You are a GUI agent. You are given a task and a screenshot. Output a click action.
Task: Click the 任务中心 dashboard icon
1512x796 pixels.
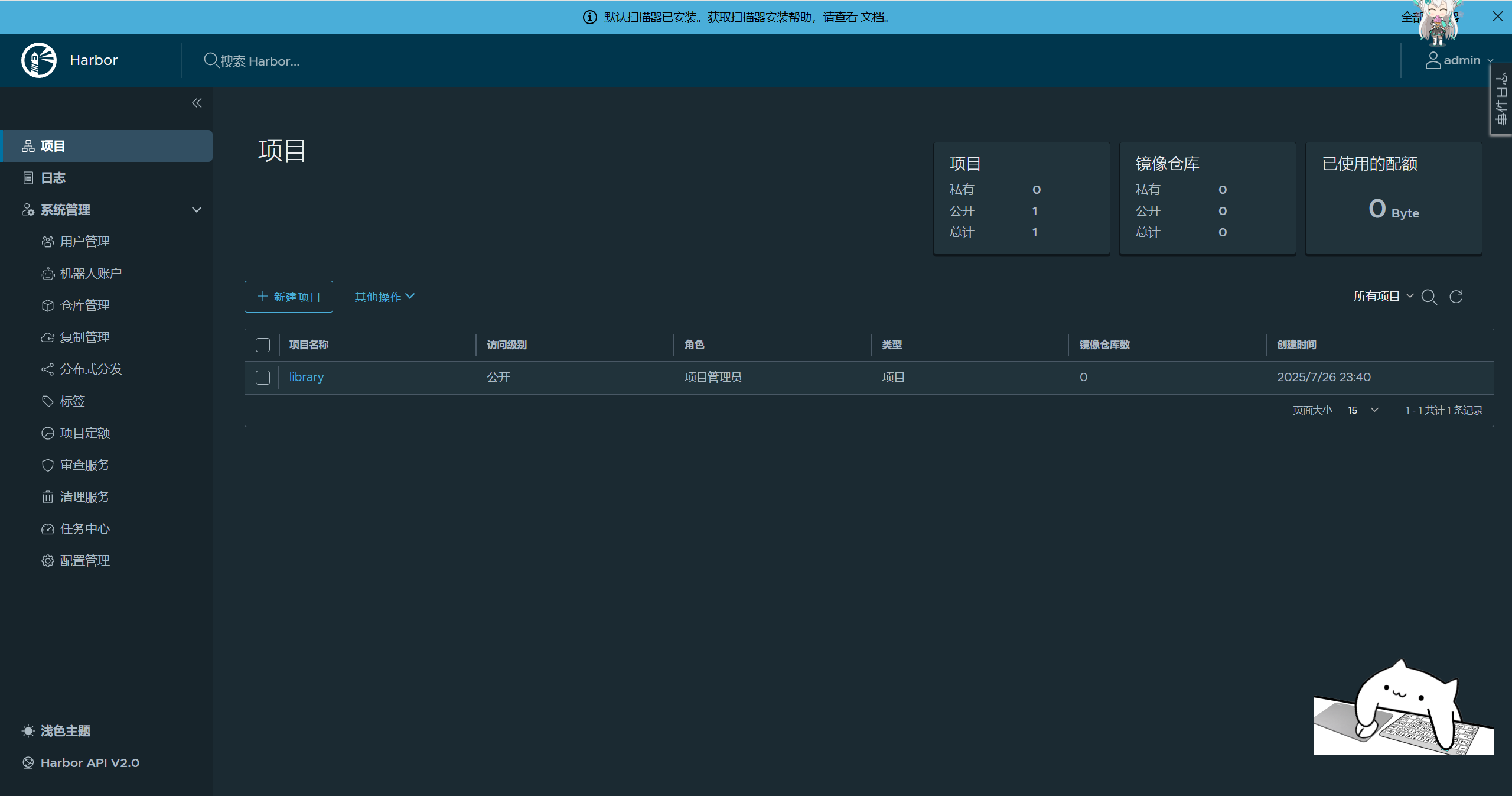[48, 529]
